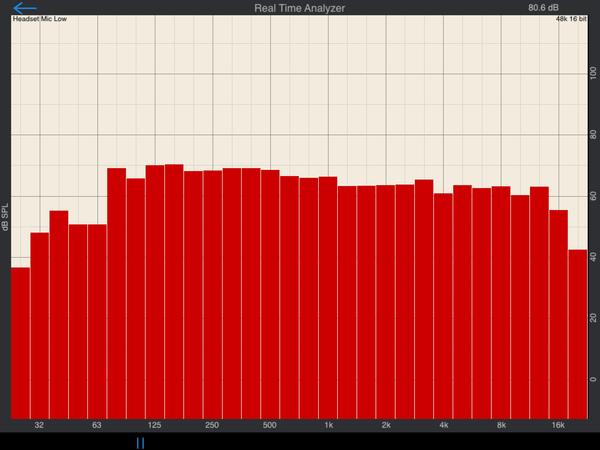
Task: Select the red bar above 1k
Action: [x=328, y=298]
